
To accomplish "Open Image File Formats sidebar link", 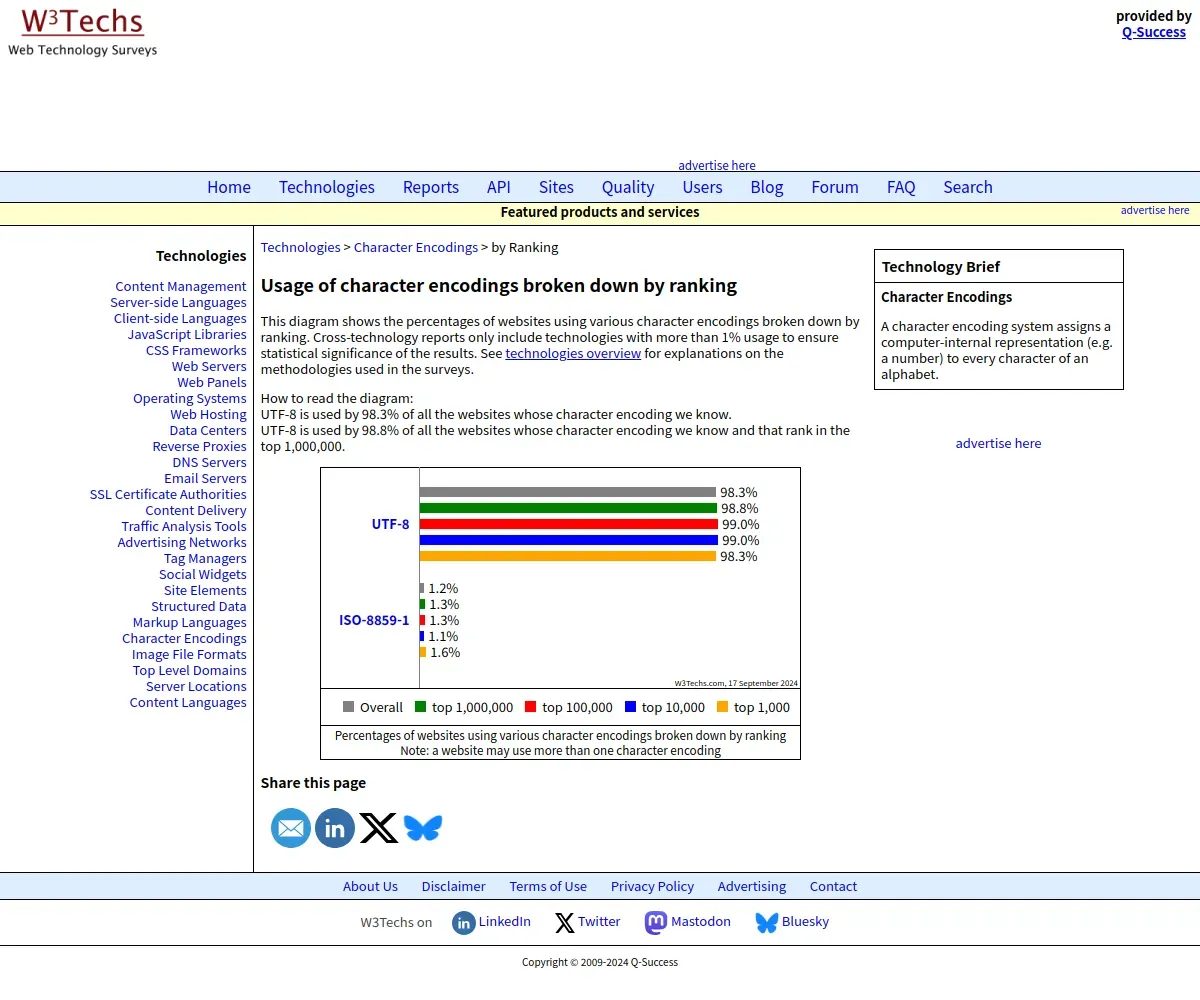I will pyautogui.click(x=189, y=654).
